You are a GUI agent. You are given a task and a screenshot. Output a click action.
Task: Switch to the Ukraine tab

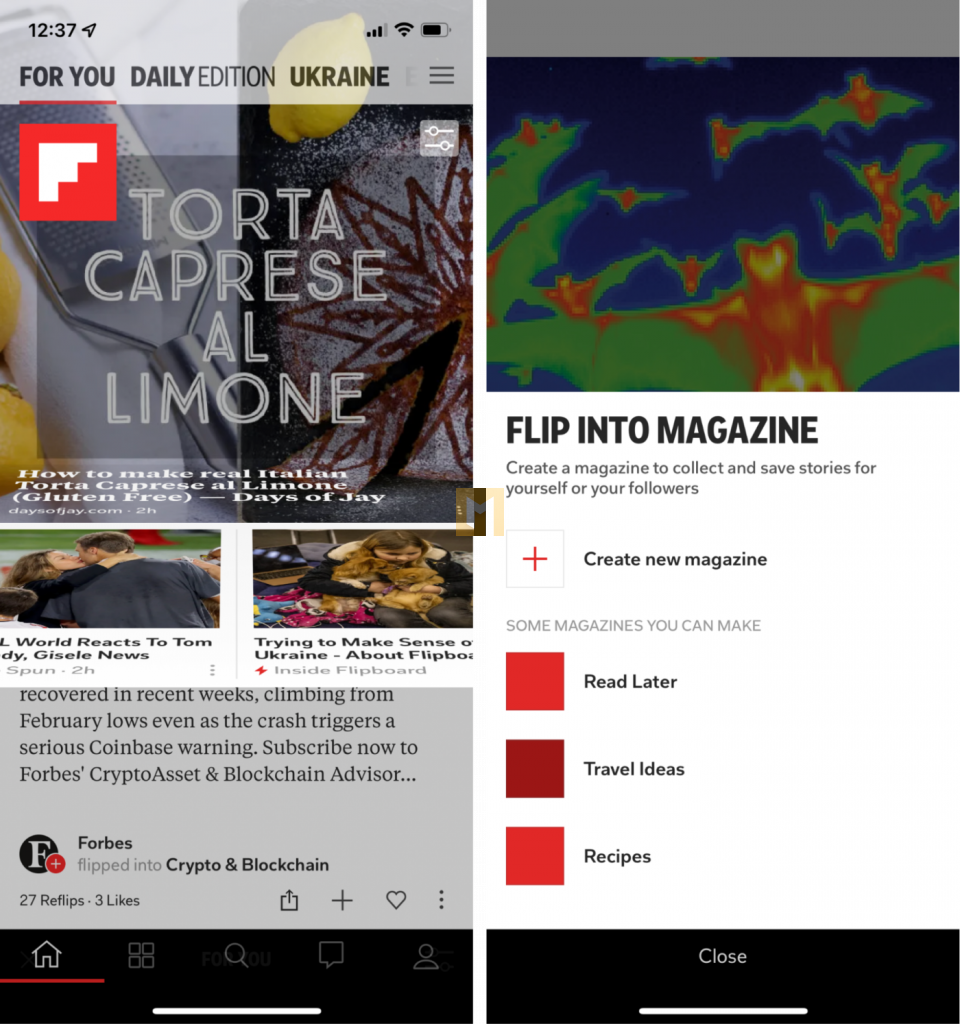[339, 77]
